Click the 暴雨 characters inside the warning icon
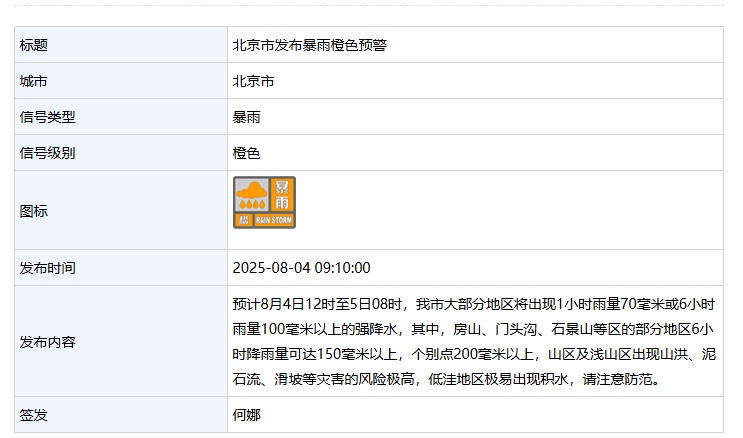Image resolution: width=743 pixels, height=438 pixels. 282,194
